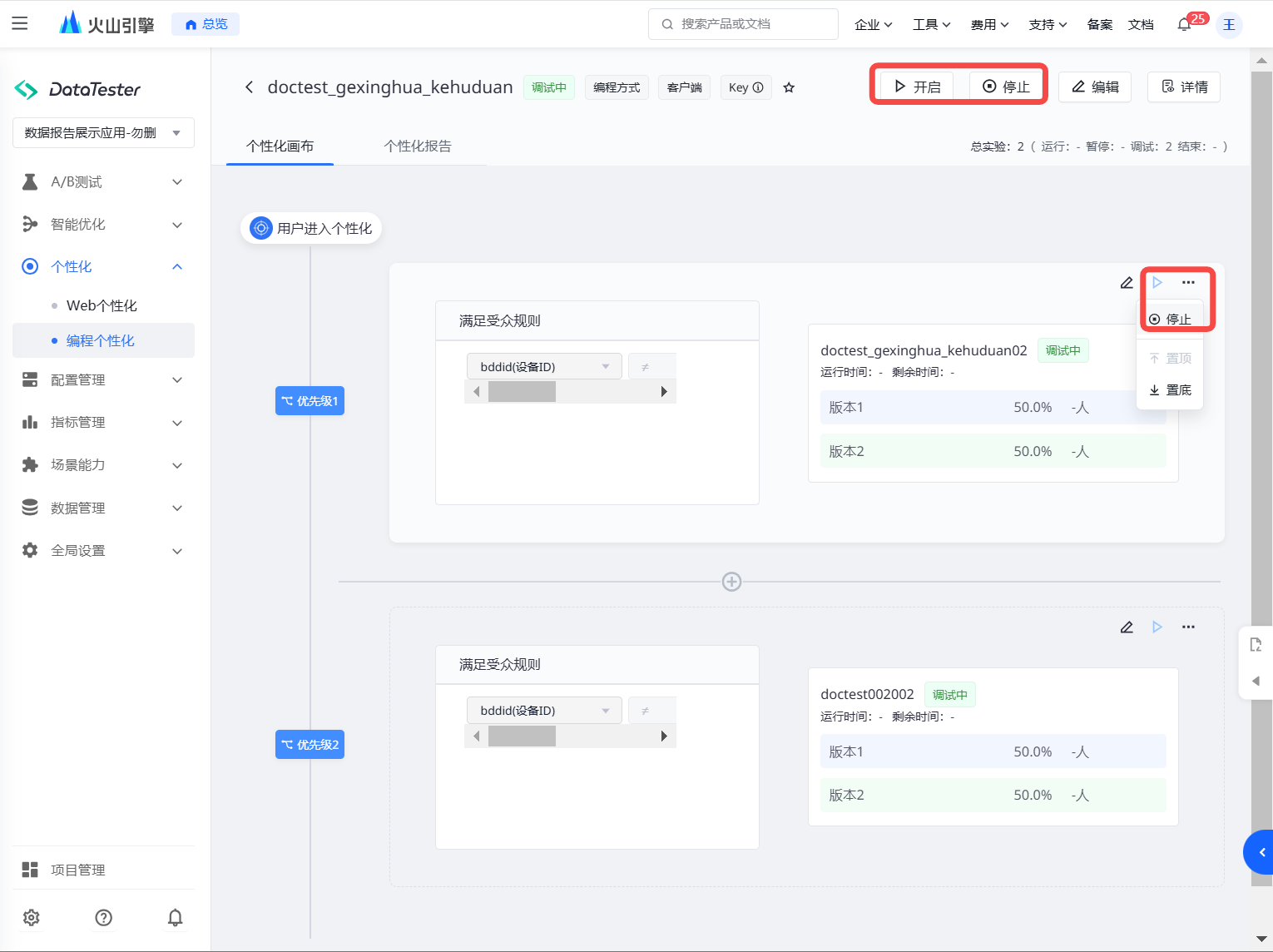Viewport: 1273px width, 952px height.
Task: Click the Volcano Engine logo
Action: (x=106, y=23)
